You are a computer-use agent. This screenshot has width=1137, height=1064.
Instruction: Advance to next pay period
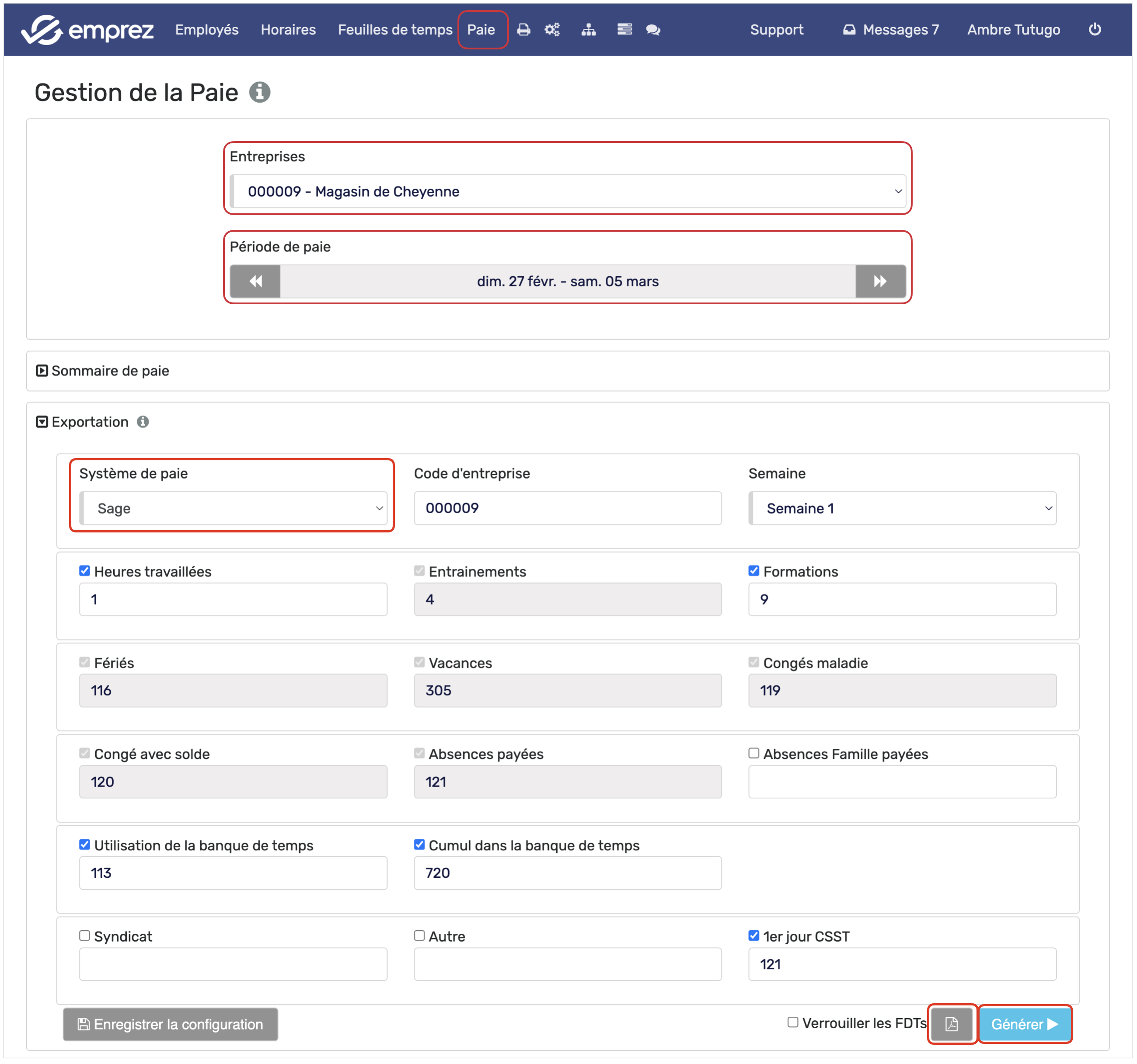pos(880,281)
